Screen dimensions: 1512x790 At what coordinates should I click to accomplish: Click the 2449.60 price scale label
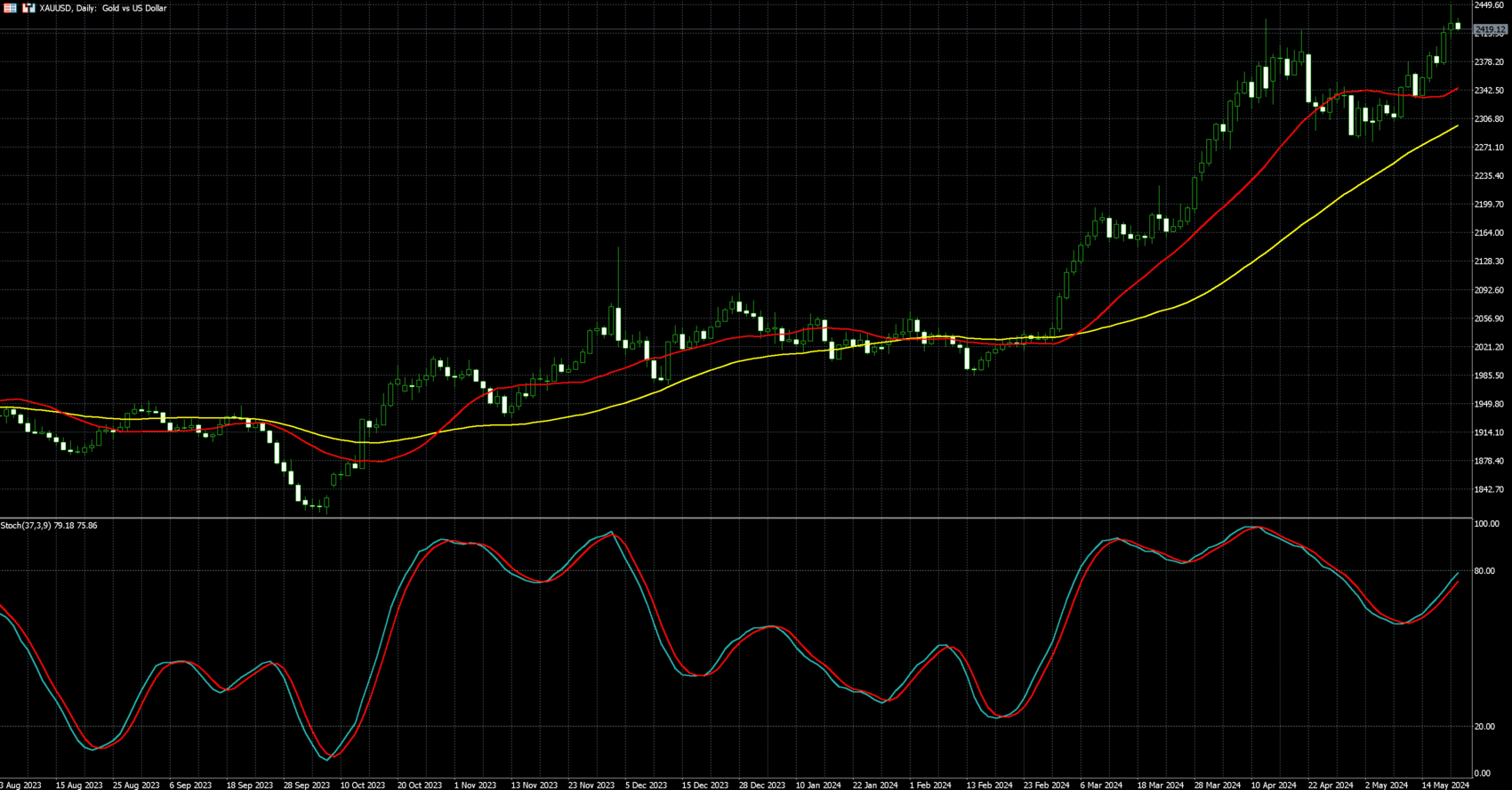[1489, 5]
